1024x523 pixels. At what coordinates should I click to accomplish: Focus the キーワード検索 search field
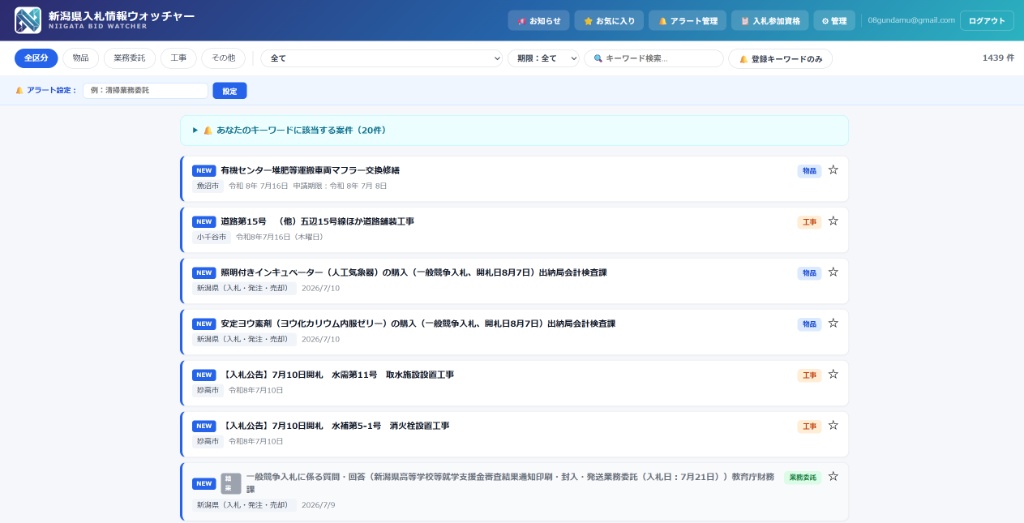[654, 58]
